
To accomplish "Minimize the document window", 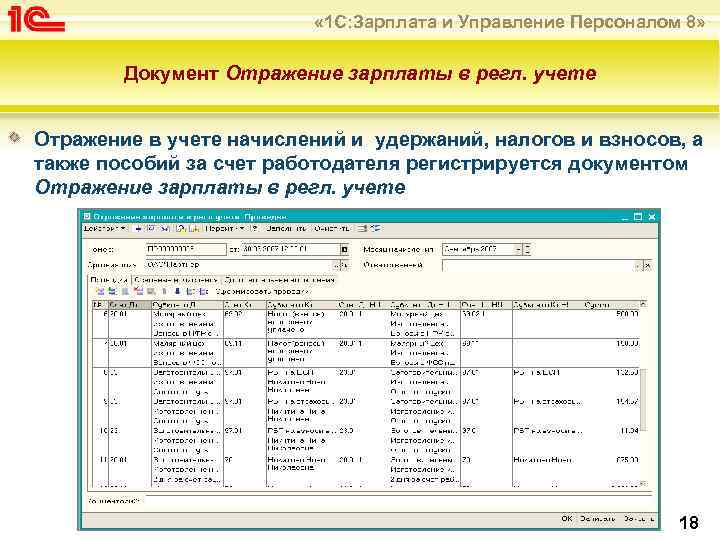I will 624,217.
